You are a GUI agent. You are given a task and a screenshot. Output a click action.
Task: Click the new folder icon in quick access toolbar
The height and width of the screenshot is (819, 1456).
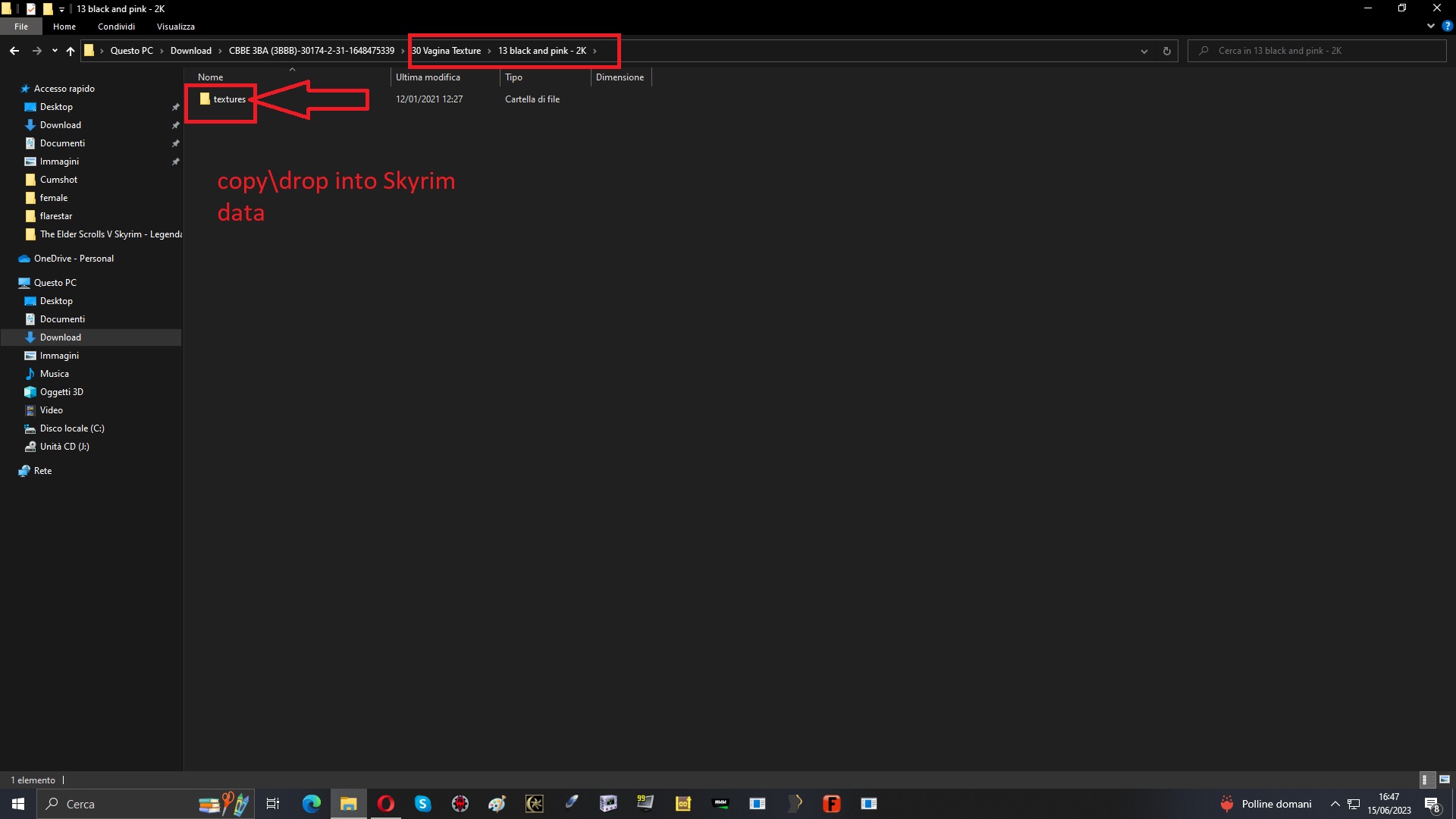tap(47, 8)
